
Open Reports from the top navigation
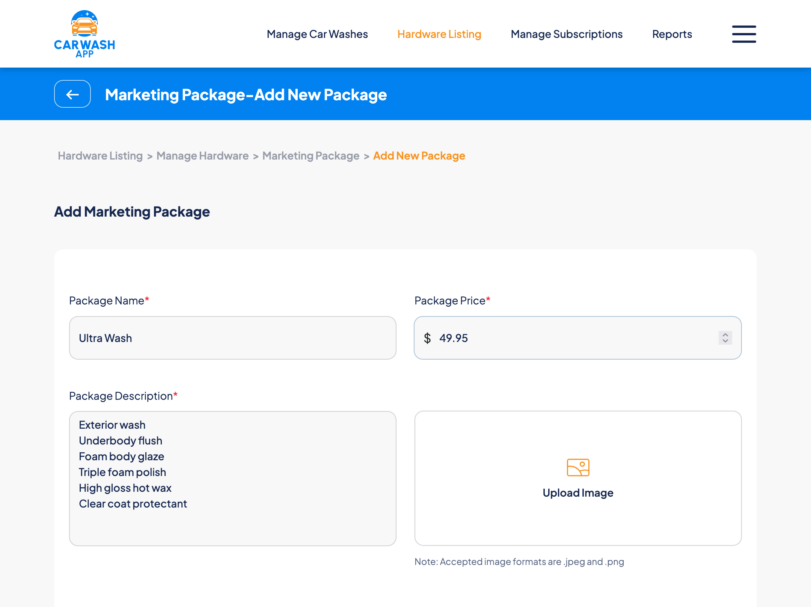click(x=672, y=34)
